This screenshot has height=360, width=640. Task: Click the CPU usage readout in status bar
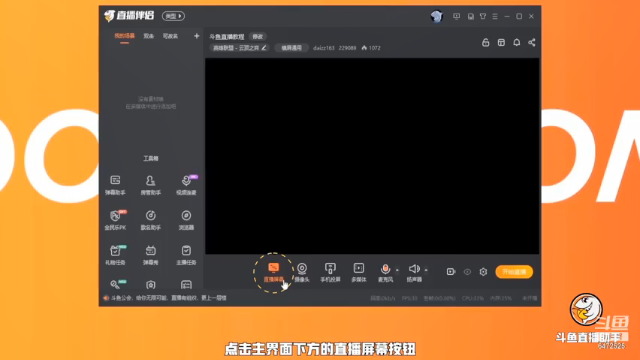[x=472, y=298]
